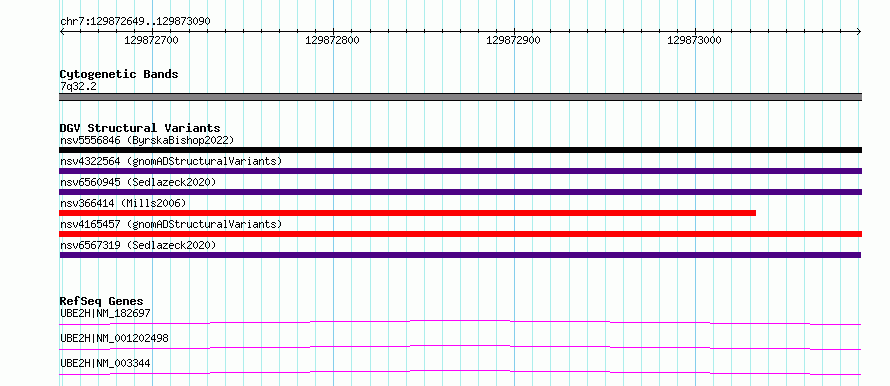Click ruler position label 129872900

(x=513, y=40)
